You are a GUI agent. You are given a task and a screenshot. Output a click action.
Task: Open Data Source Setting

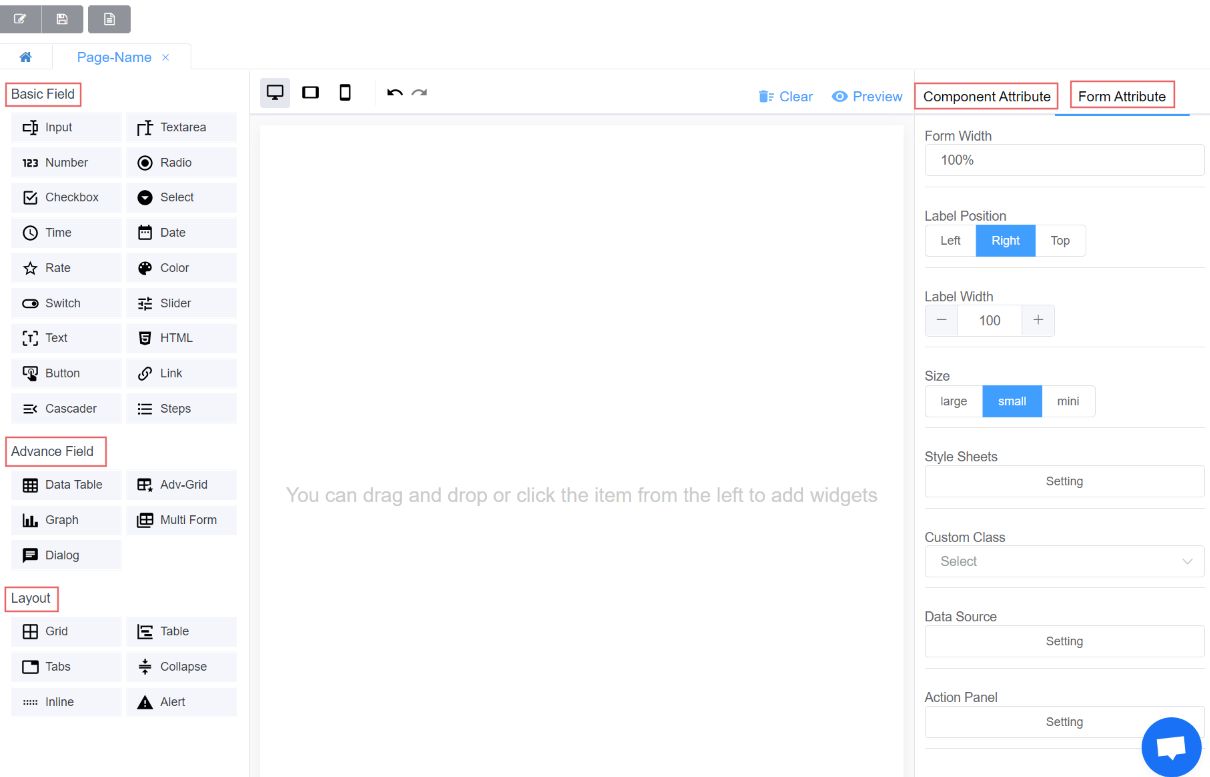pyautogui.click(x=1064, y=641)
